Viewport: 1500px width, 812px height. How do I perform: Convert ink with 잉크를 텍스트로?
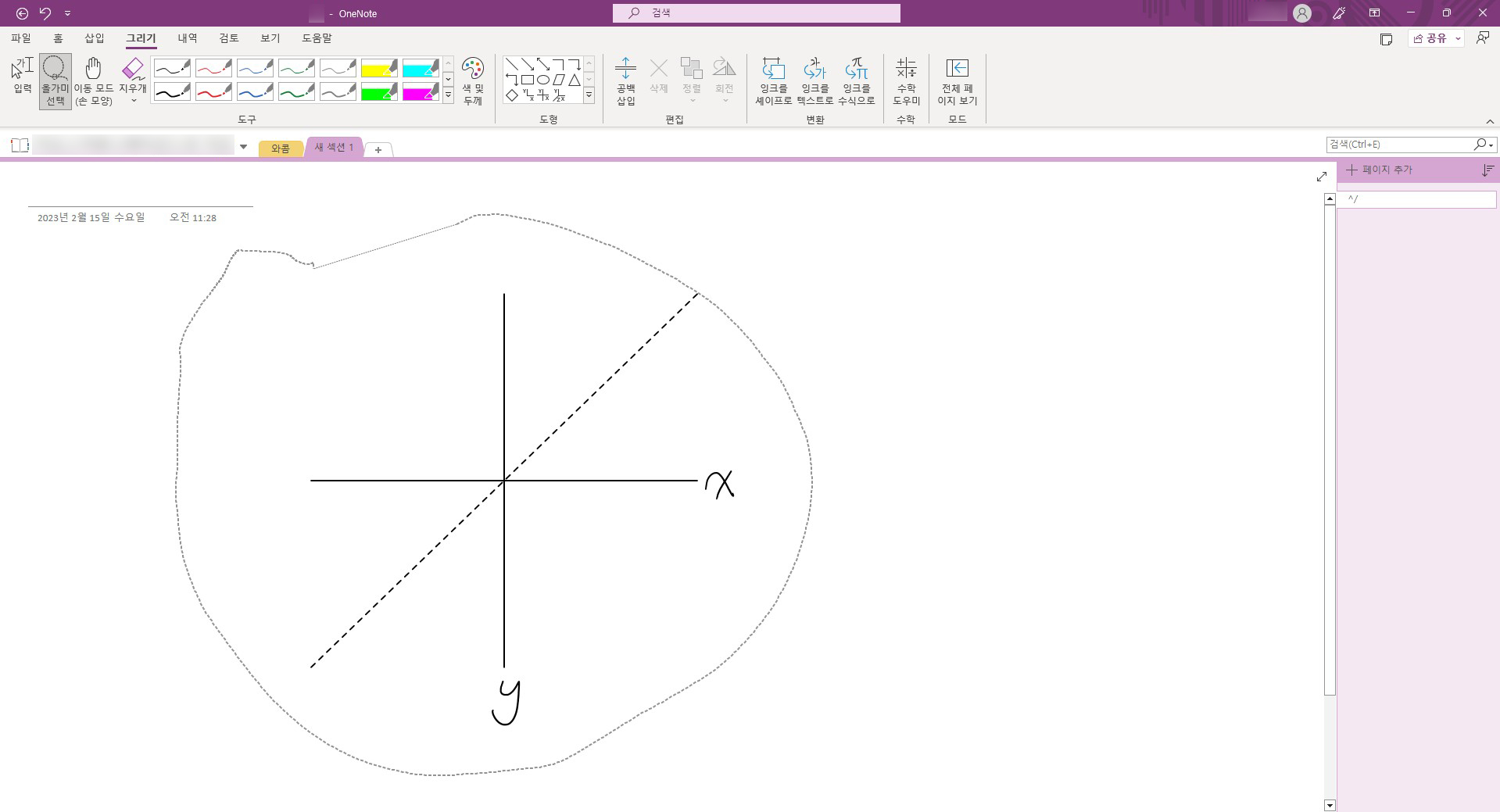pyautogui.click(x=814, y=81)
